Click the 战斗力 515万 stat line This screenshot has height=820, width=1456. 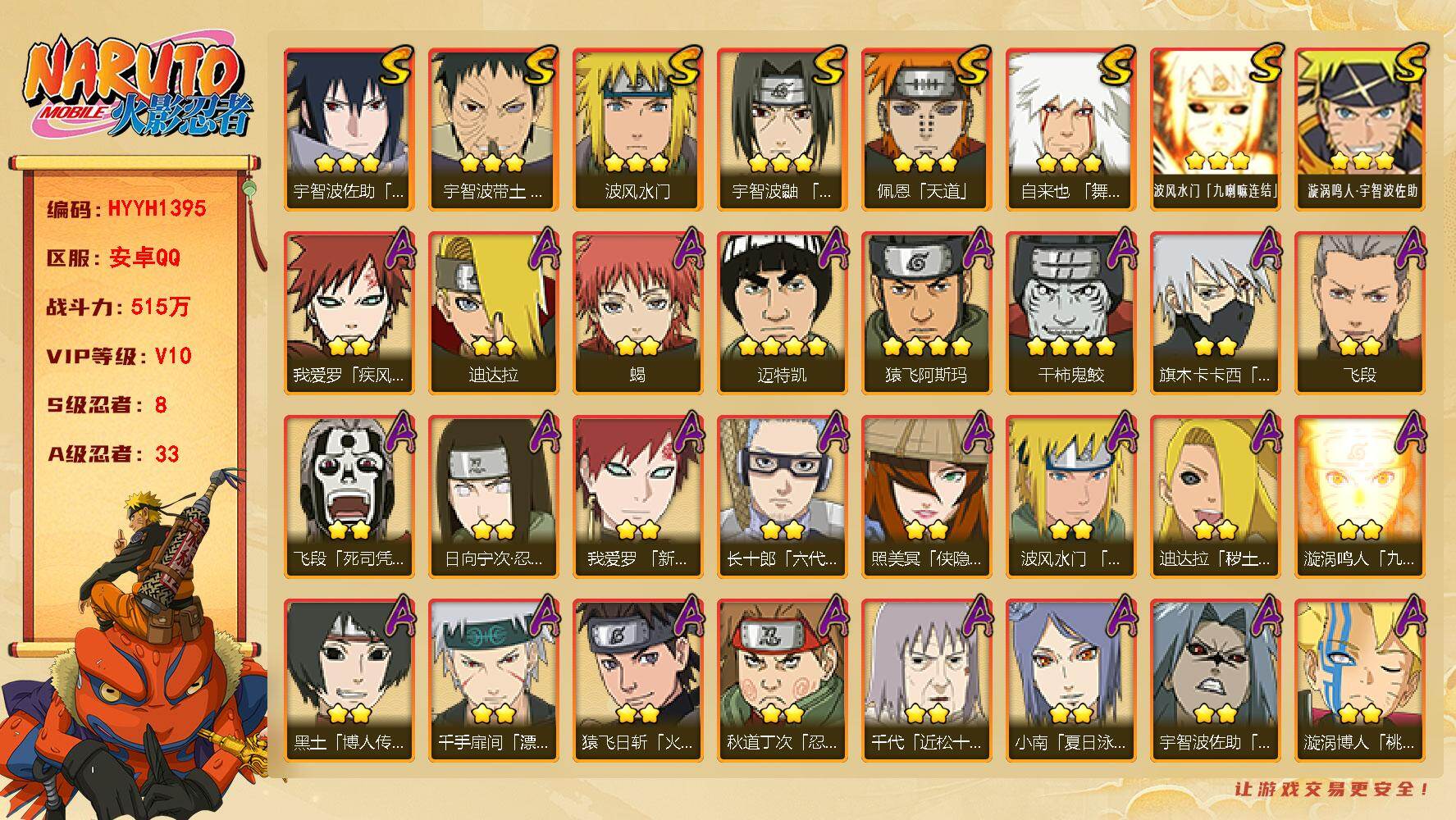click(x=118, y=307)
